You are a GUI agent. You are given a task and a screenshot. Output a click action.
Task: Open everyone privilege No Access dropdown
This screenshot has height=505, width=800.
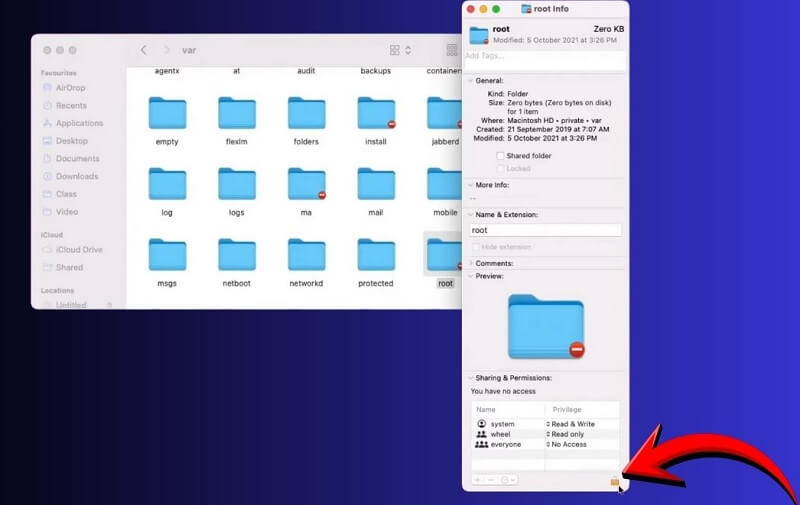point(566,444)
